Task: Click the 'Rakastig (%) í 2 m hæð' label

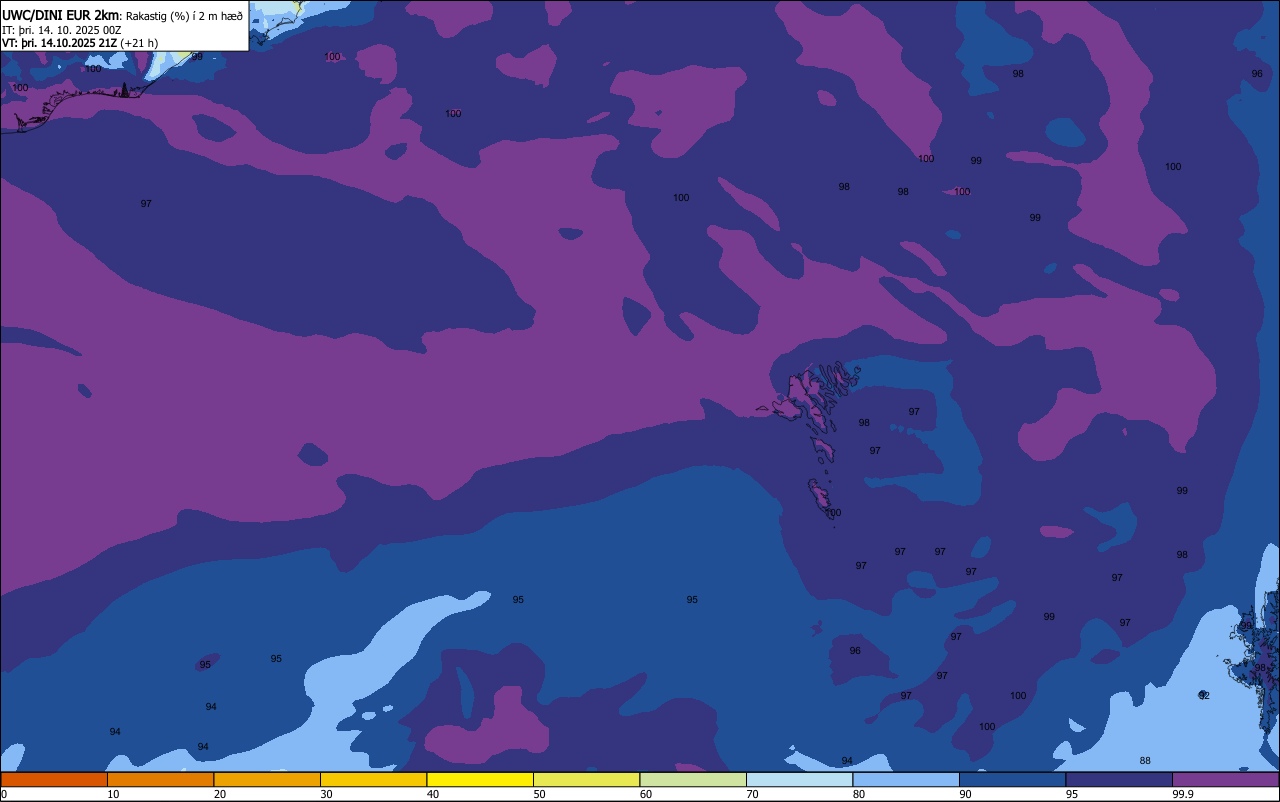Action: coord(184,16)
